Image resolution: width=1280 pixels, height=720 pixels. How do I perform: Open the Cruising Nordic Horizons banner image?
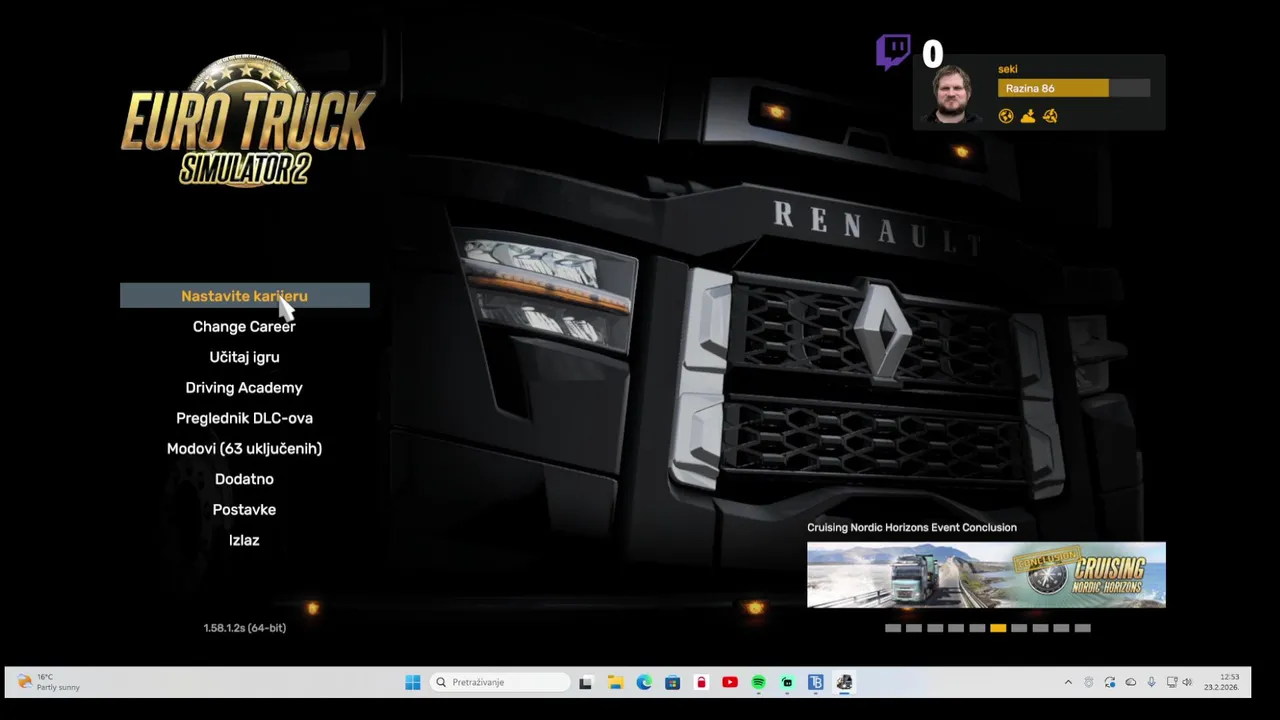click(986, 575)
